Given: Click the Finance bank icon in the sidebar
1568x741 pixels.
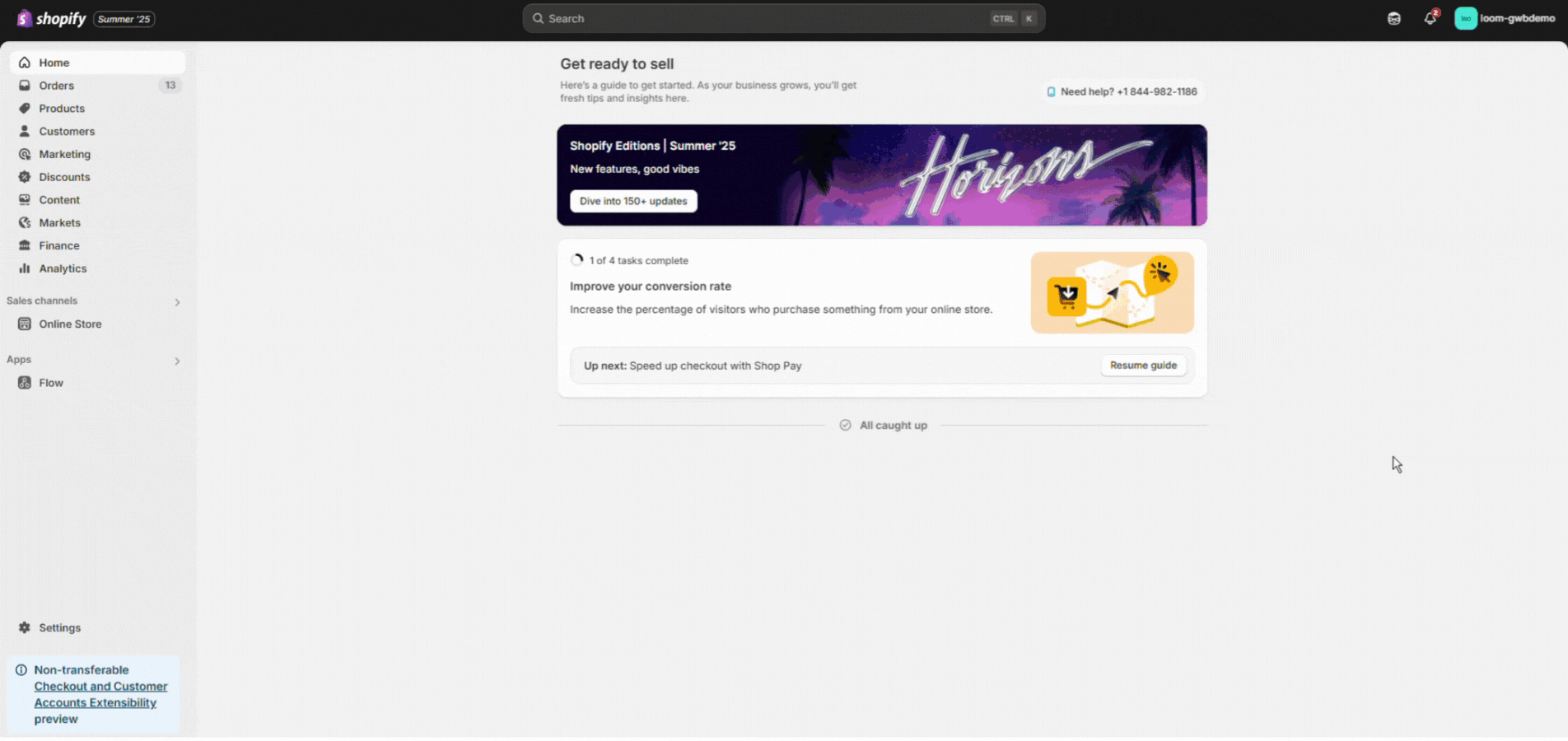Looking at the screenshot, I should (25, 246).
